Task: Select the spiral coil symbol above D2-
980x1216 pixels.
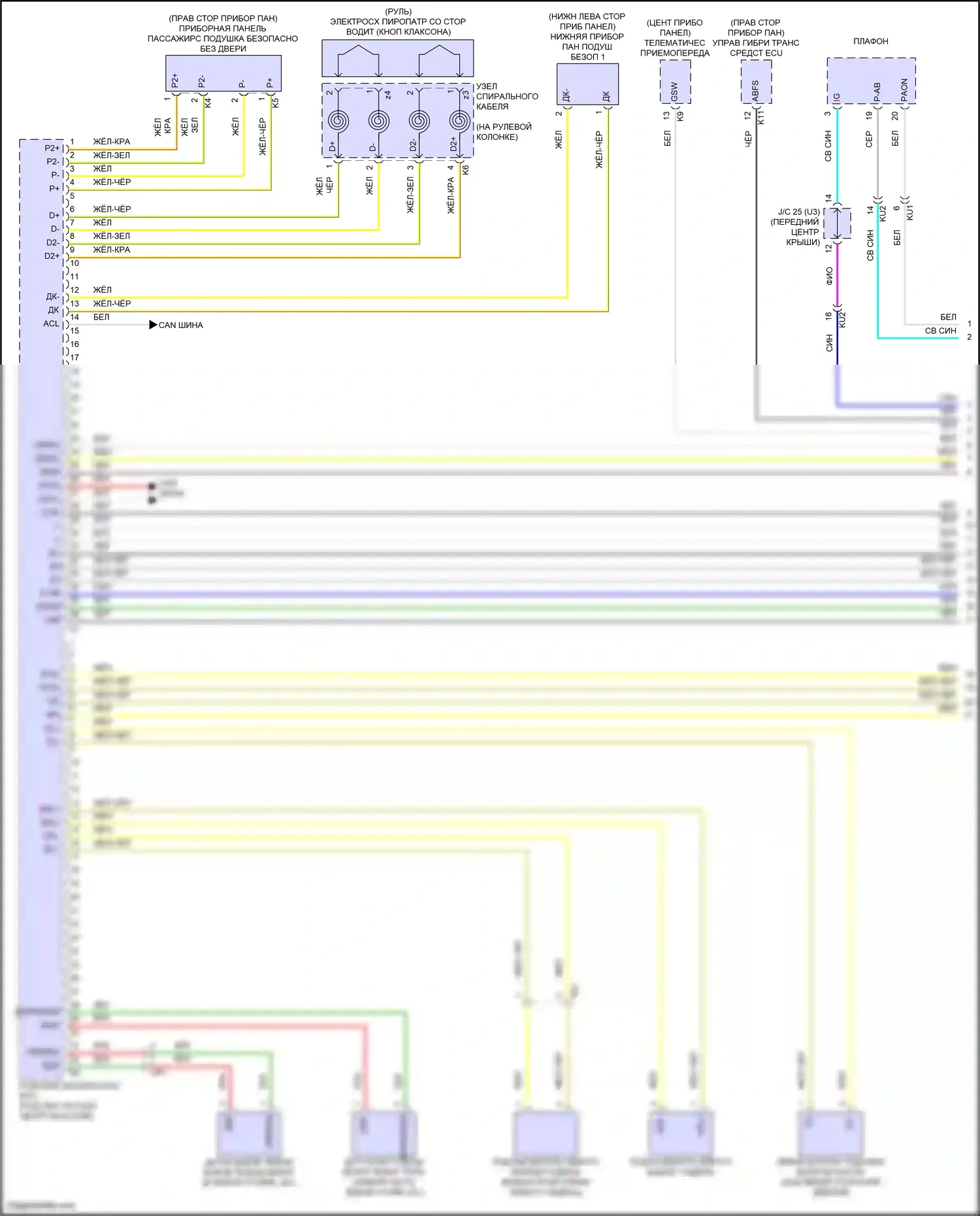Action: (419, 121)
